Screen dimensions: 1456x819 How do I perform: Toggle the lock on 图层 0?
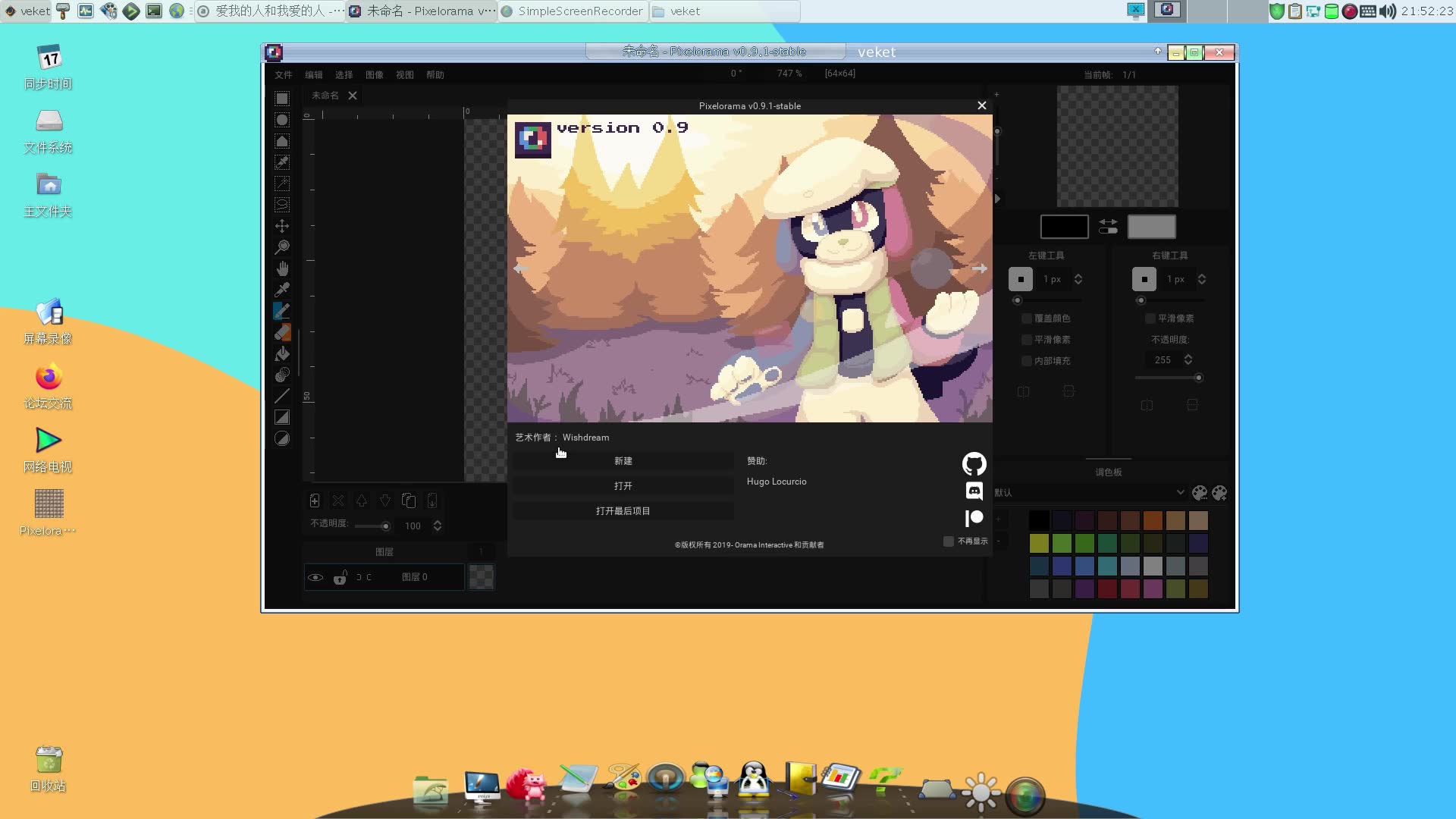(340, 578)
